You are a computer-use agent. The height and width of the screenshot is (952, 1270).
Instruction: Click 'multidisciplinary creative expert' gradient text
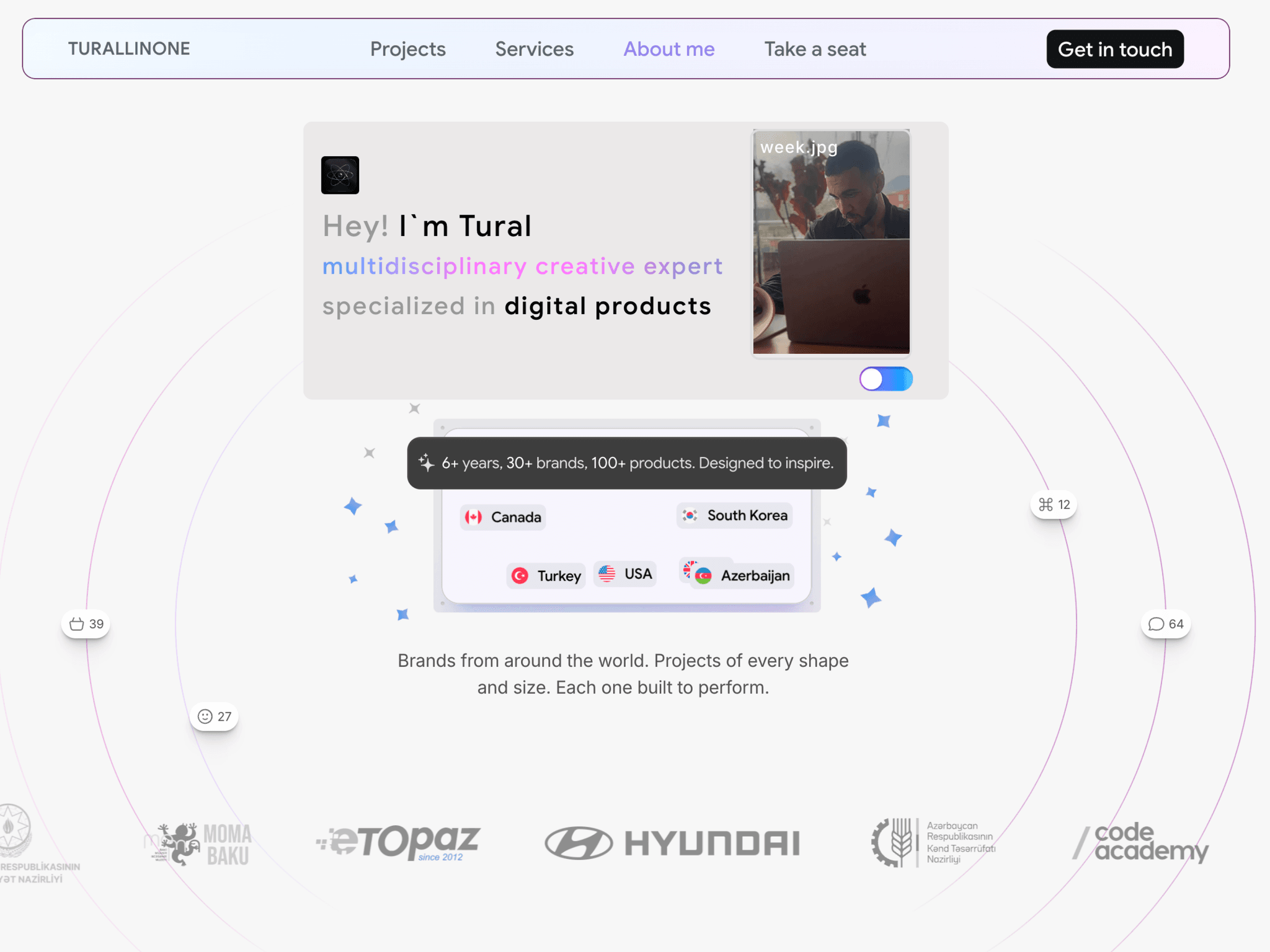(522, 267)
